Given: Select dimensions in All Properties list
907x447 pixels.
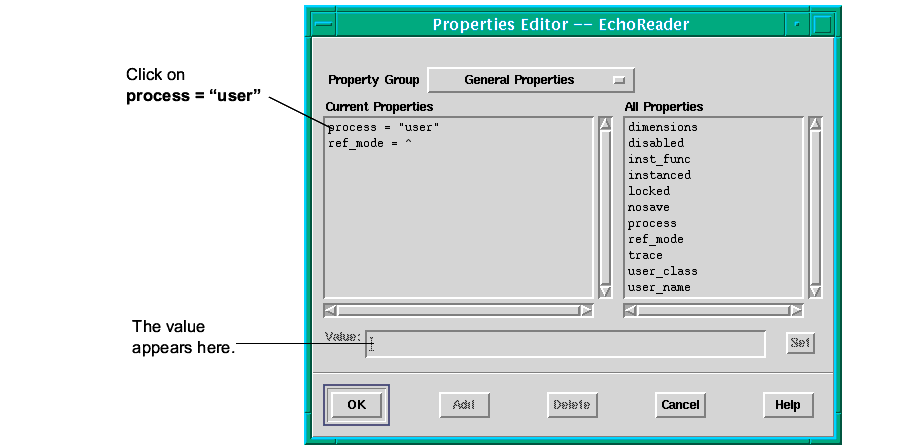Looking at the screenshot, I should click(662, 128).
